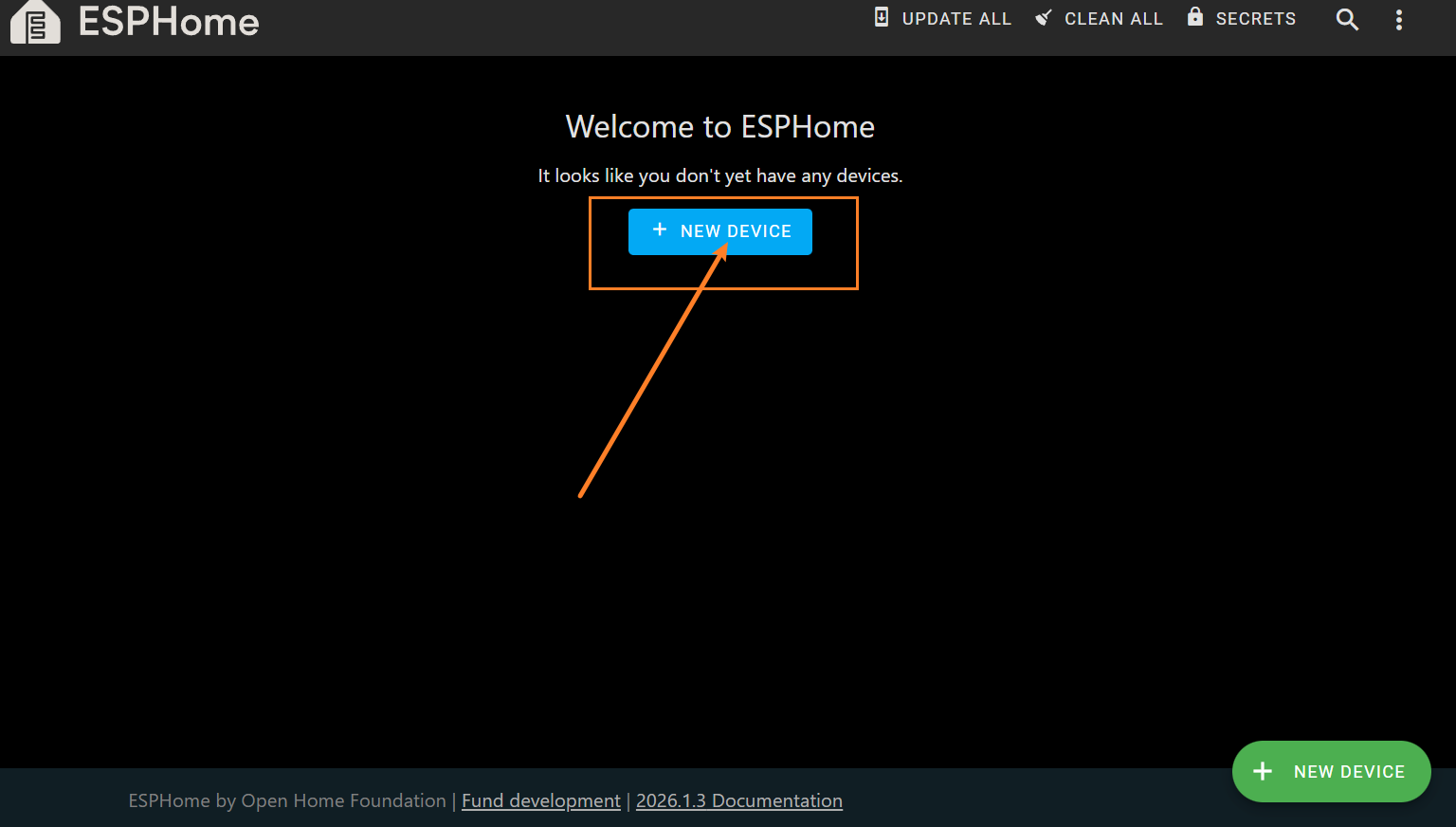The image size is (1456, 827).
Task: Click the ESPHome house logo icon
Action: (35, 22)
